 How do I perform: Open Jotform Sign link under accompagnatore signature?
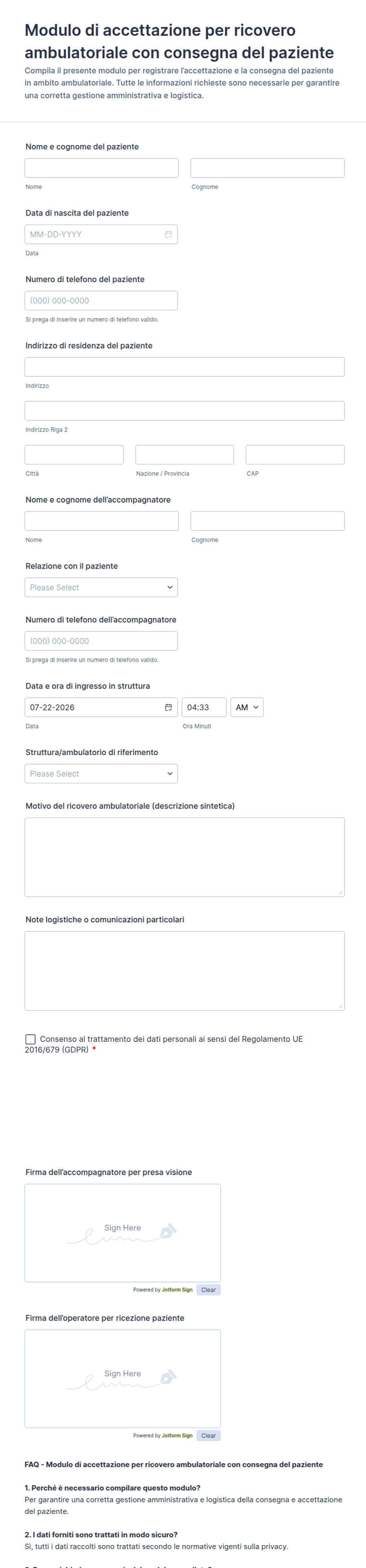177,1290
